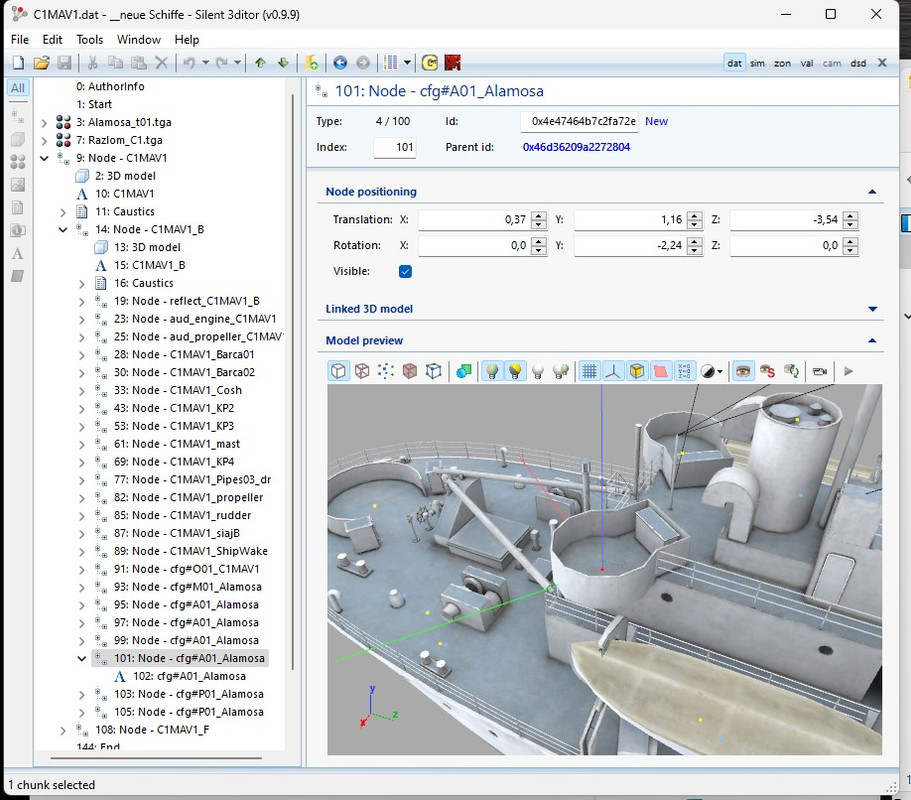Click the blue Parent id link
Screen dimensions: 911x800
[x=576, y=147]
